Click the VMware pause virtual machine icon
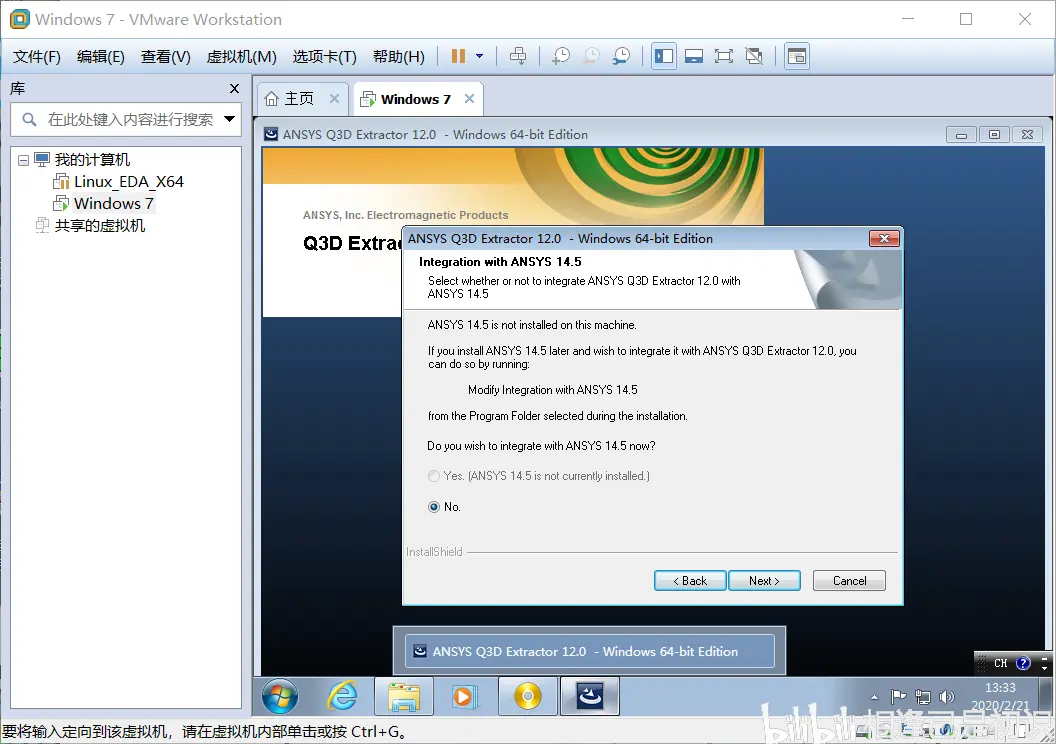Viewport: 1056px width, 744px height. [x=458, y=56]
